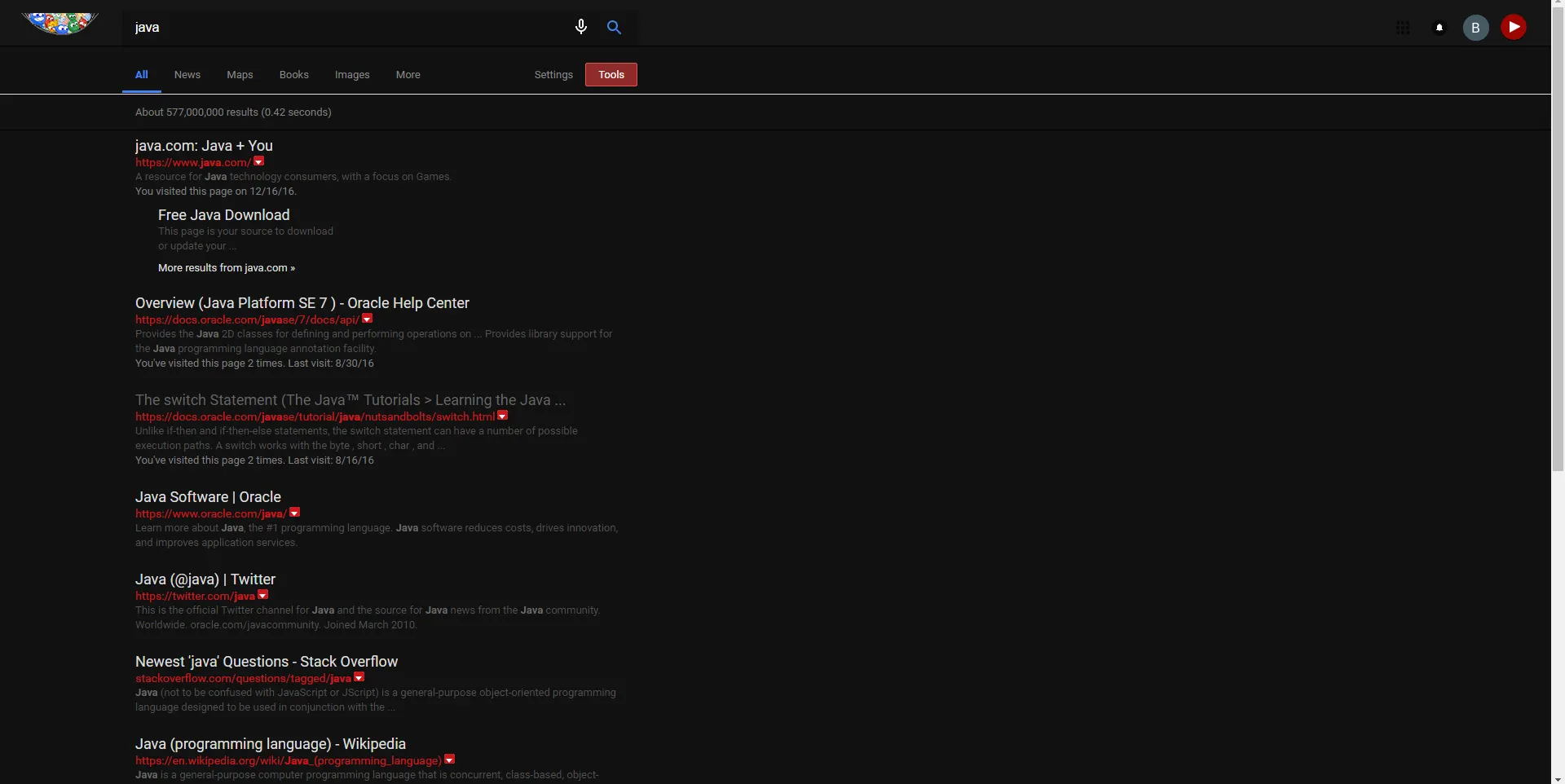The image size is (1565, 784).
Task: Open Overview (Java Platform SE 7) result
Action: (302, 303)
